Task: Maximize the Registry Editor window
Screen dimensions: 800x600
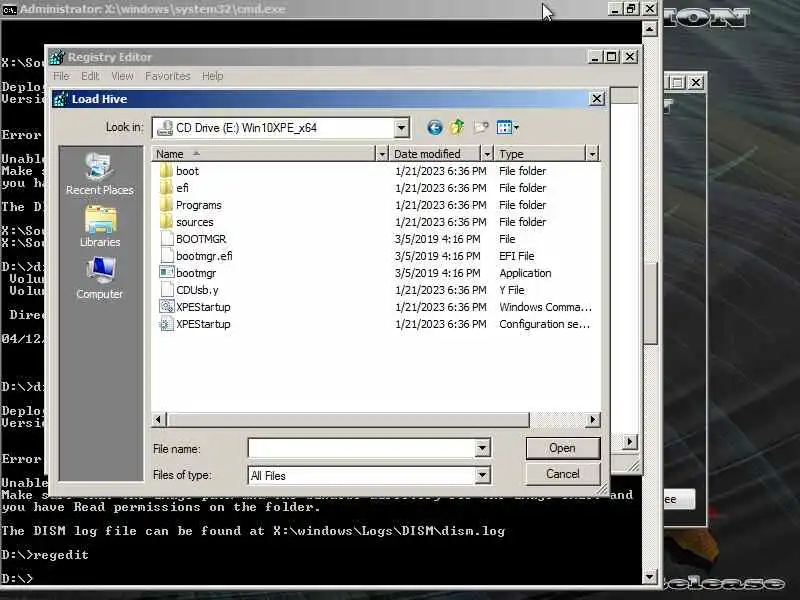Action: [x=612, y=57]
